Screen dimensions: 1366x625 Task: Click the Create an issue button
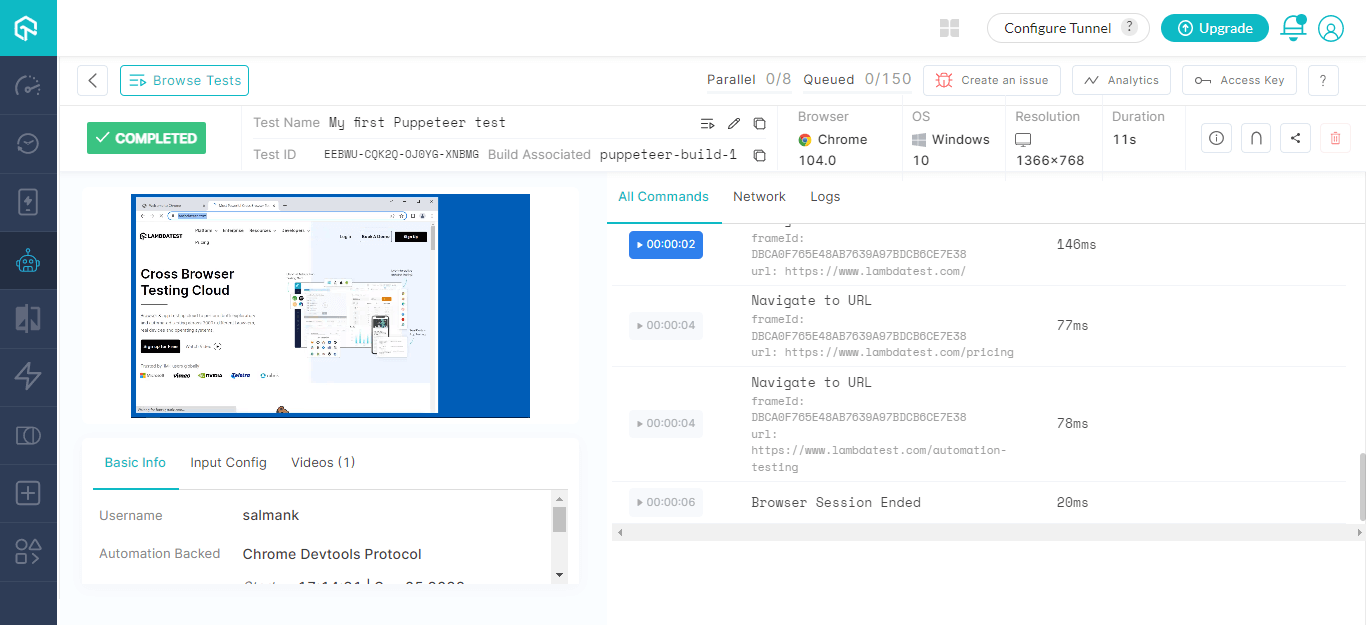coord(992,80)
